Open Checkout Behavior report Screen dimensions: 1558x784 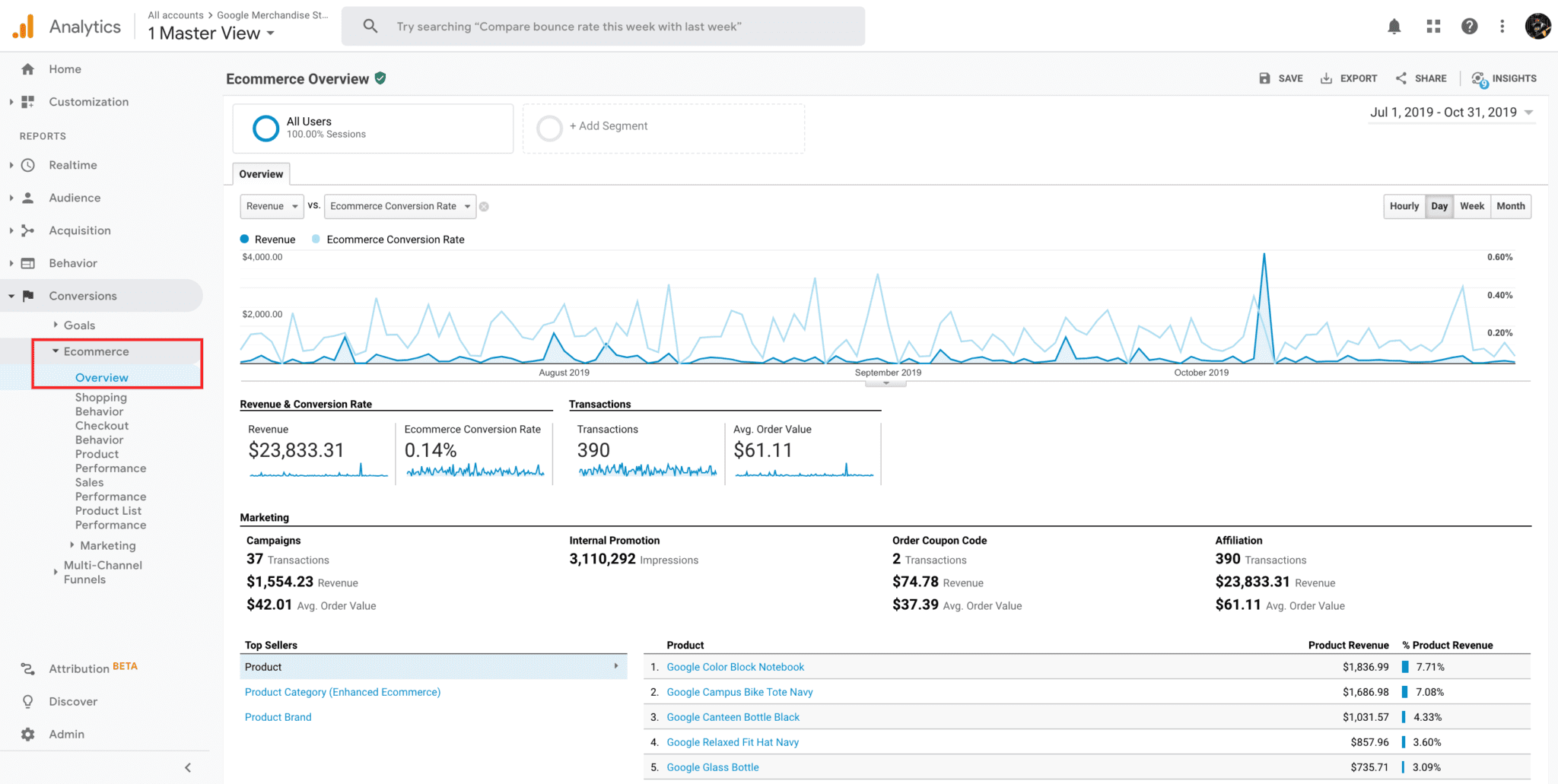[x=102, y=433]
